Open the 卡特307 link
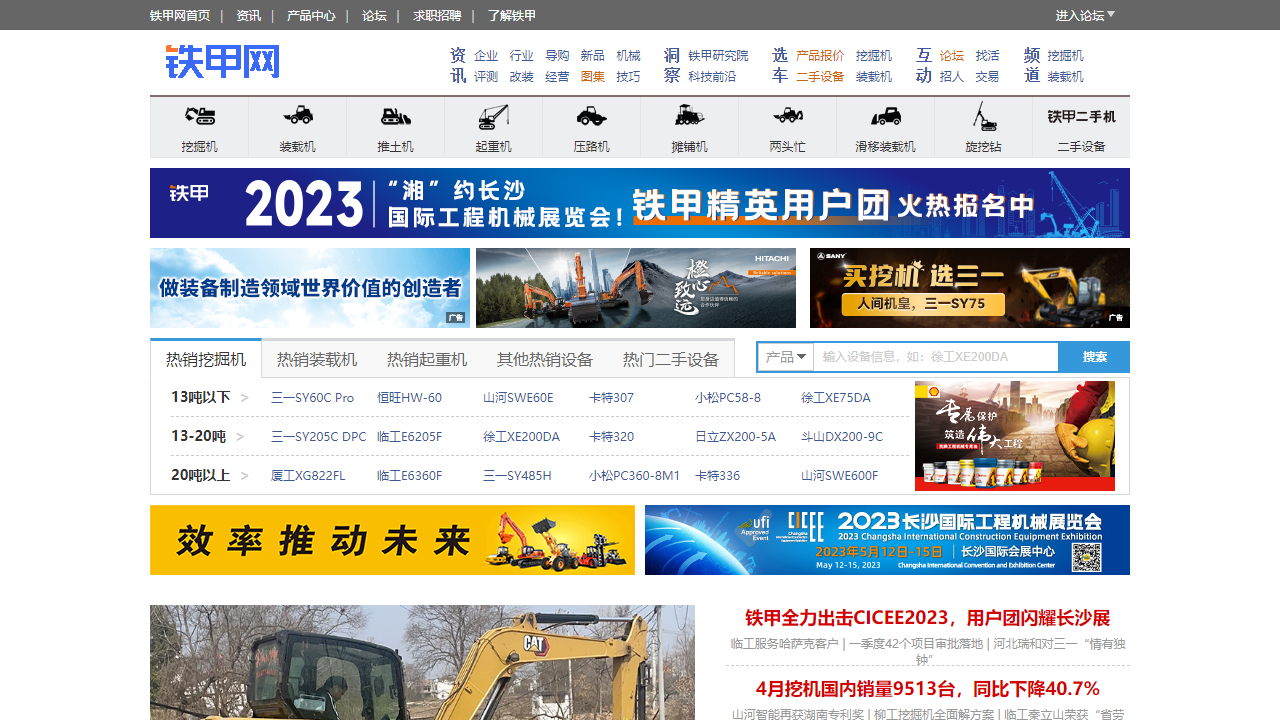 611,398
